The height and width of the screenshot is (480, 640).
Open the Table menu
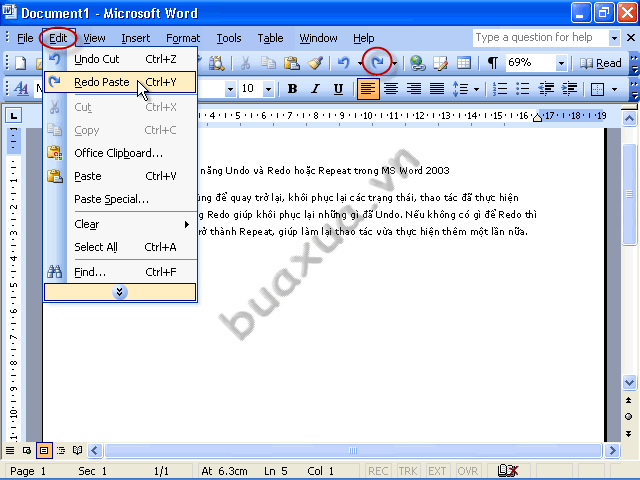click(x=270, y=38)
